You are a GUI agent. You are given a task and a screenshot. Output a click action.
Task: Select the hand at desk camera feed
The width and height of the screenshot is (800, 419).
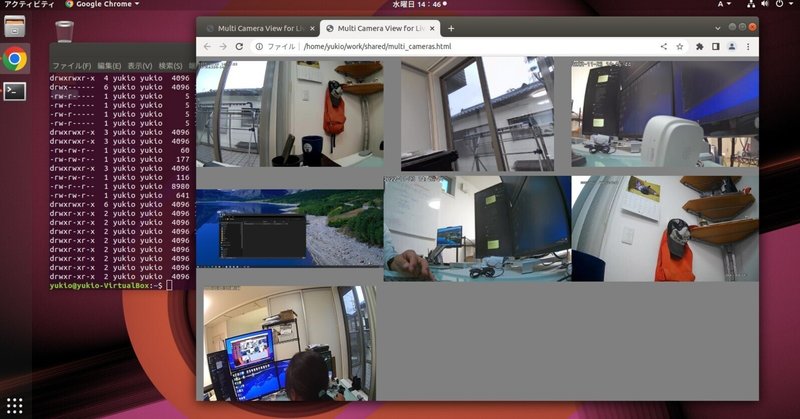click(477, 229)
